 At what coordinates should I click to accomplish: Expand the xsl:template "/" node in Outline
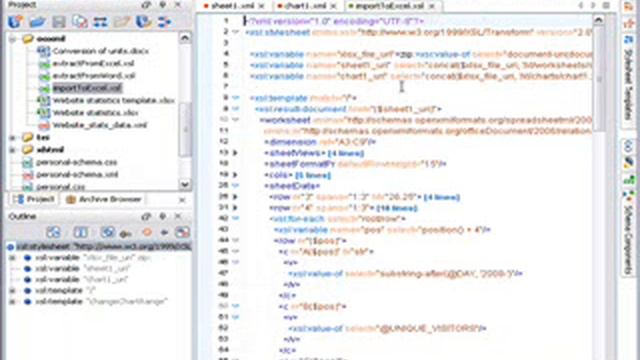(x=13, y=291)
